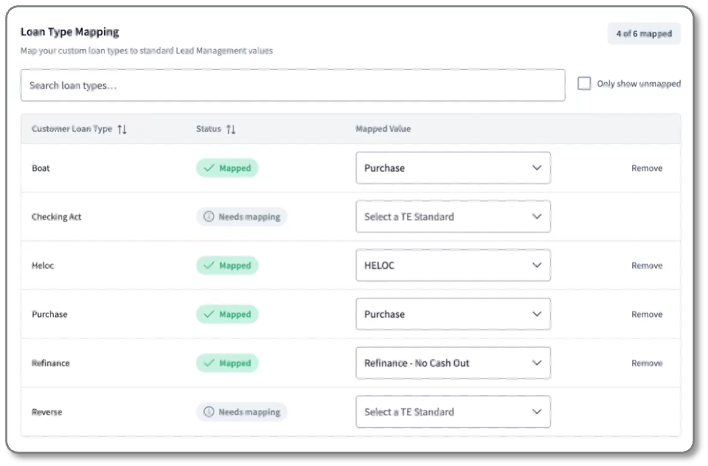Viewport: 708px width, 466px height.
Task: Click the checkmark in Refinance Mapped badge
Action: [209, 363]
